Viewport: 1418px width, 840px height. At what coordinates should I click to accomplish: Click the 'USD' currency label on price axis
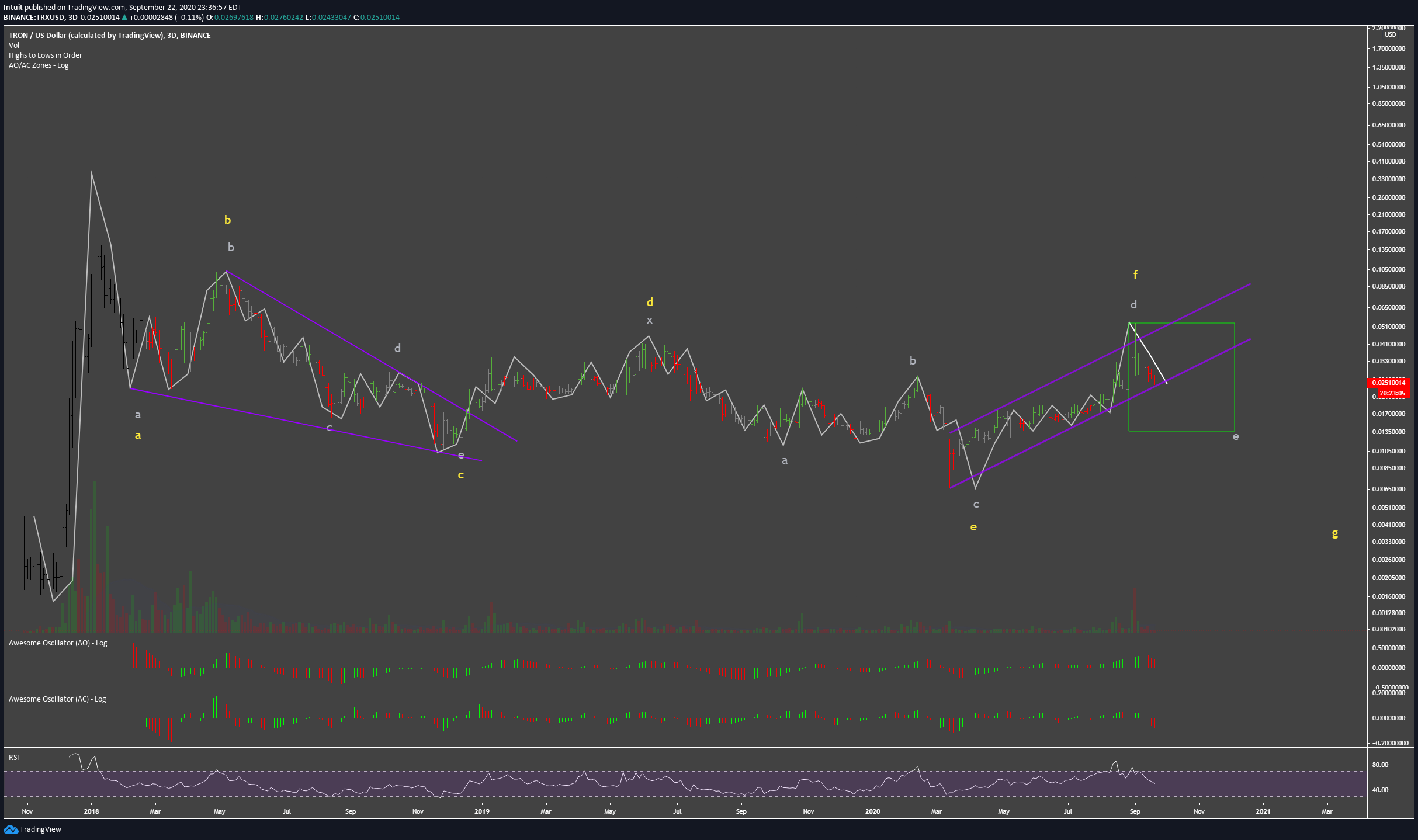pyautogui.click(x=1391, y=34)
